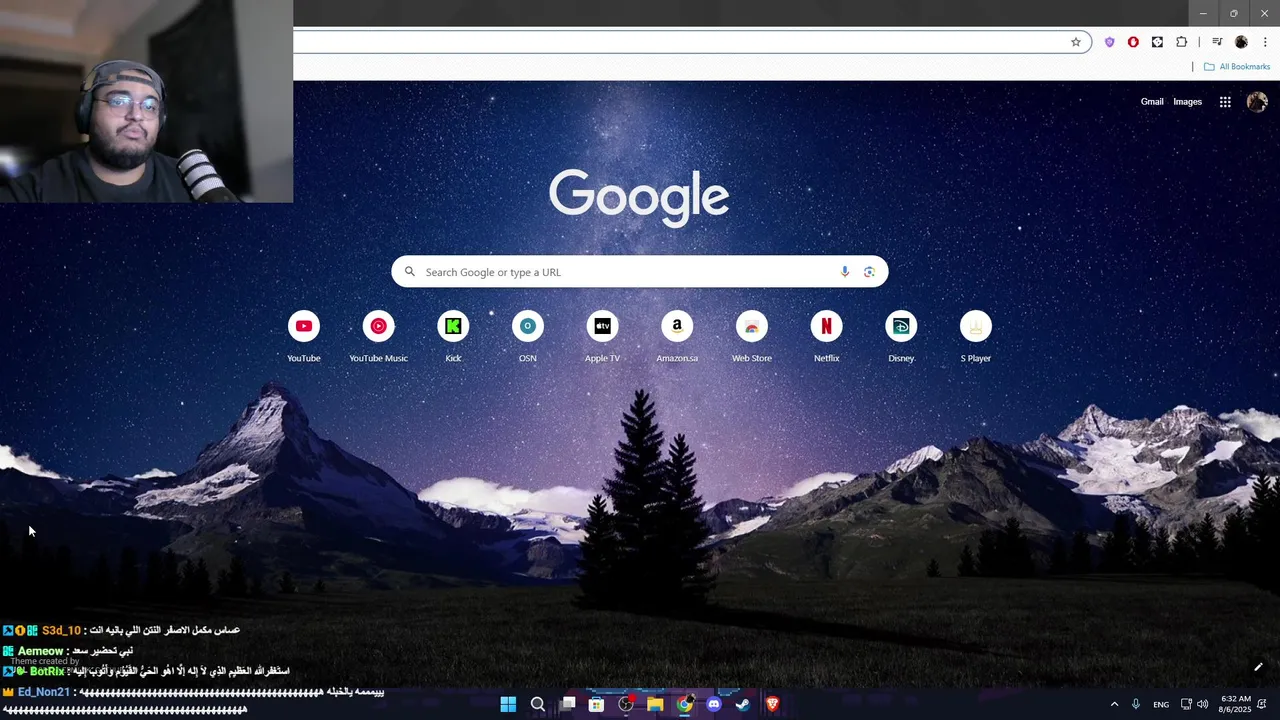Bookmark this tab with the star icon

(1076, 42)
